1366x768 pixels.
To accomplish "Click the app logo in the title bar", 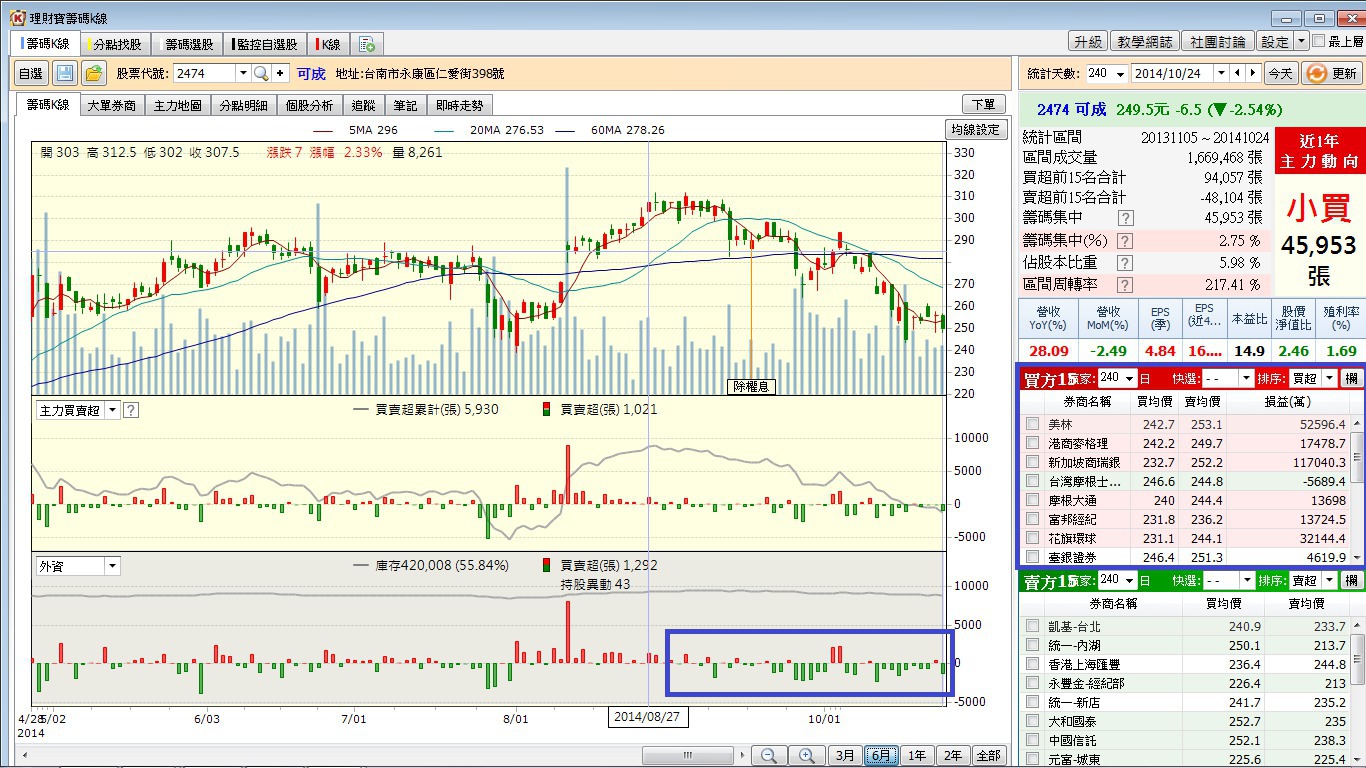I will click(x=17, y=18).
